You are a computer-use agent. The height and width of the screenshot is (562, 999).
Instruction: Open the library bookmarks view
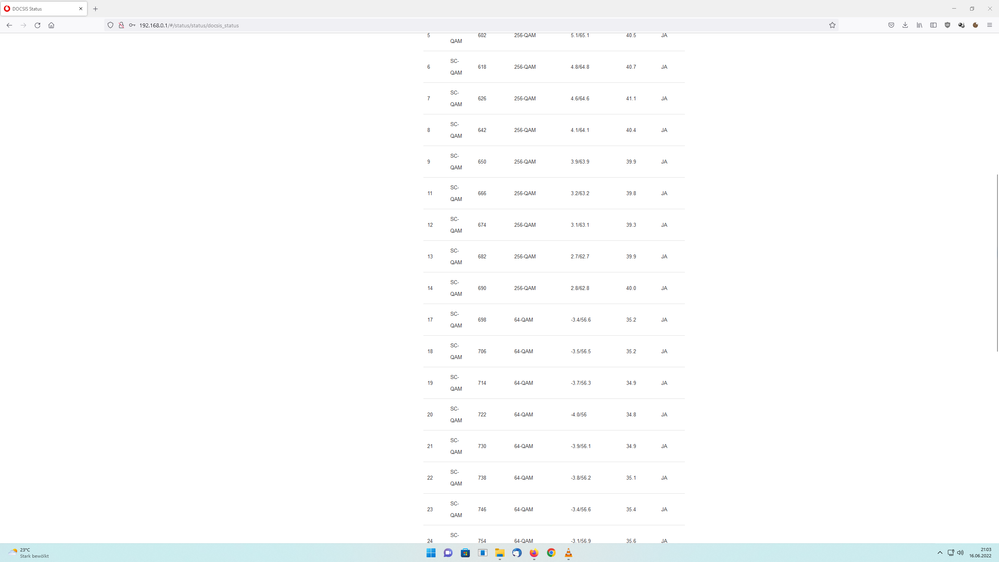click(x=919, y=25)
